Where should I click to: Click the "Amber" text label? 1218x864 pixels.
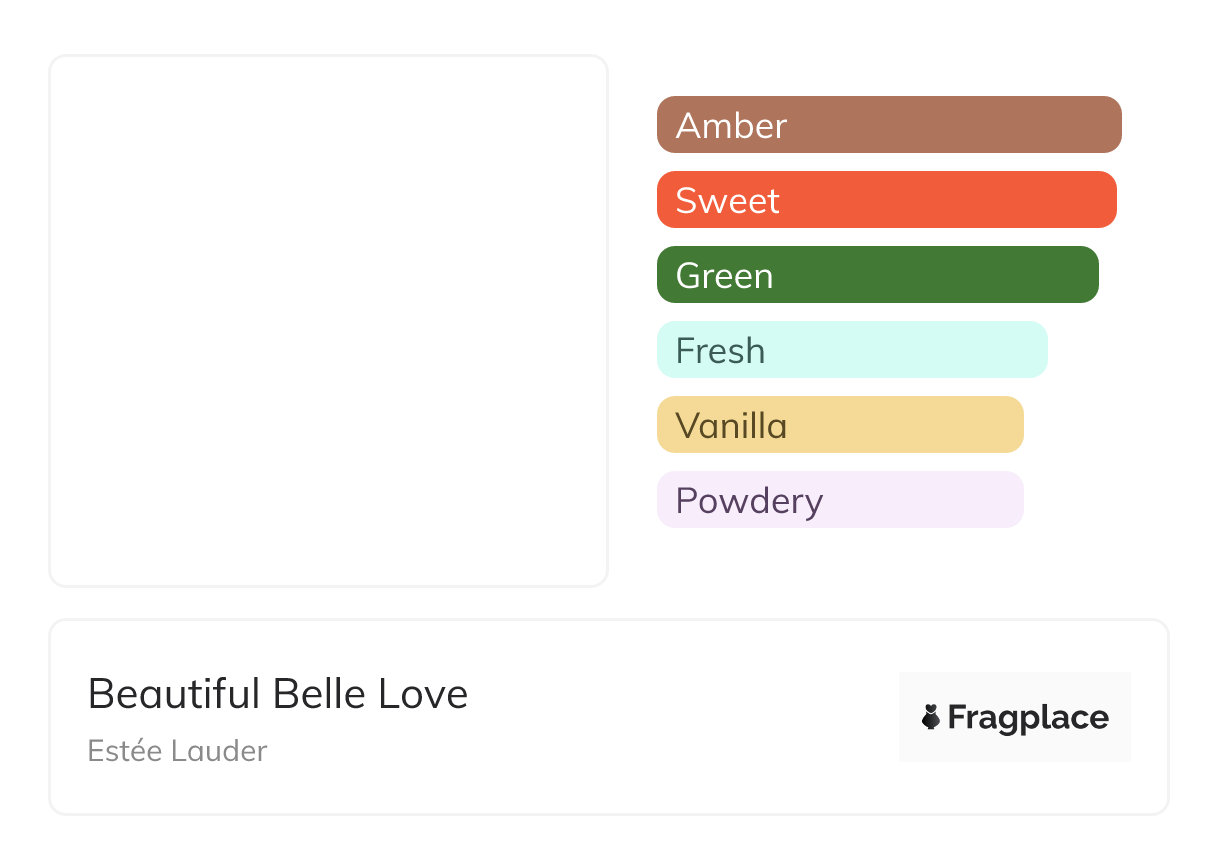tap(731, 126)
